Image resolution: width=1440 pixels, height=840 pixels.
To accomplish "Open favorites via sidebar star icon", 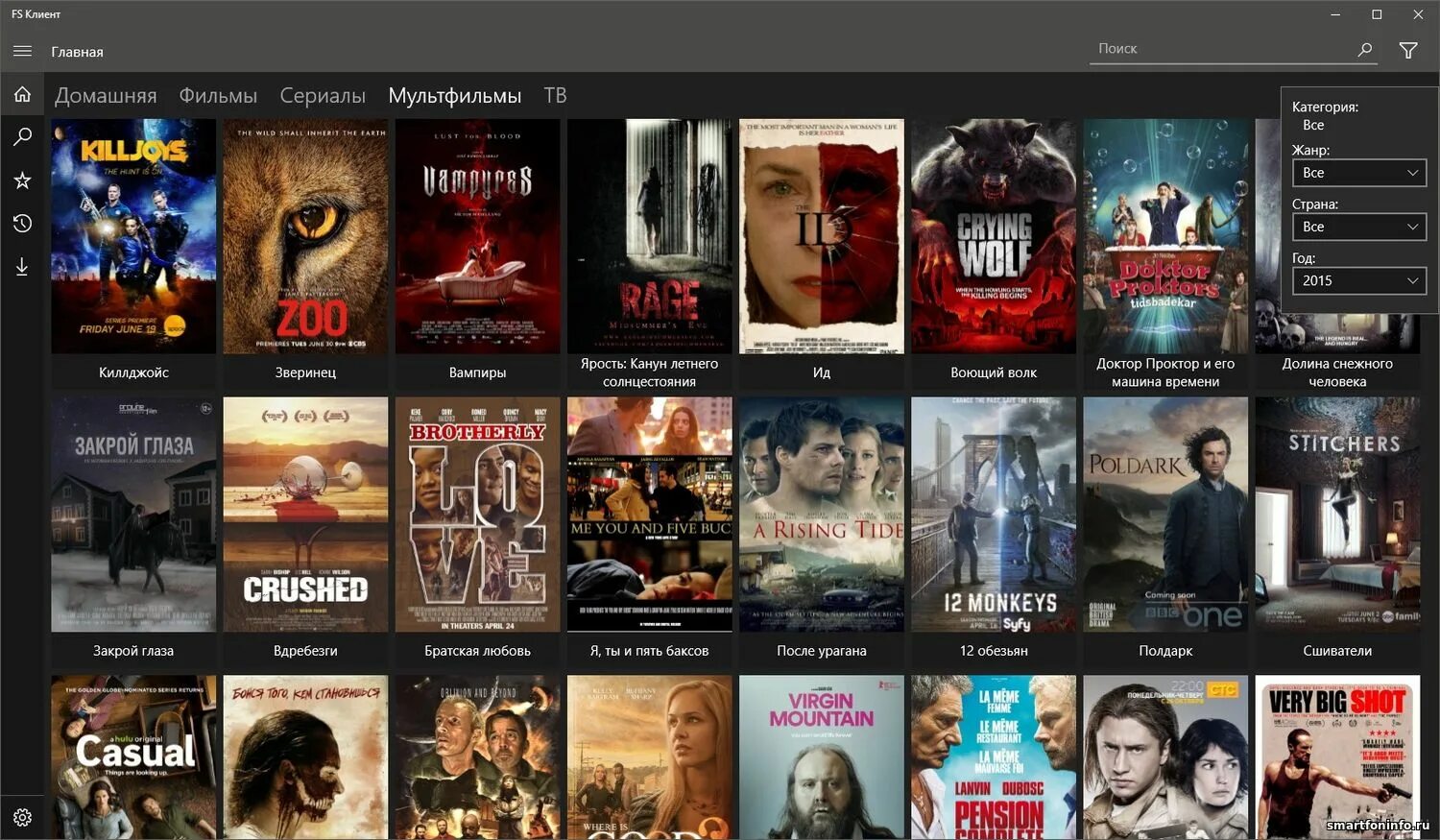I will 22,180.
